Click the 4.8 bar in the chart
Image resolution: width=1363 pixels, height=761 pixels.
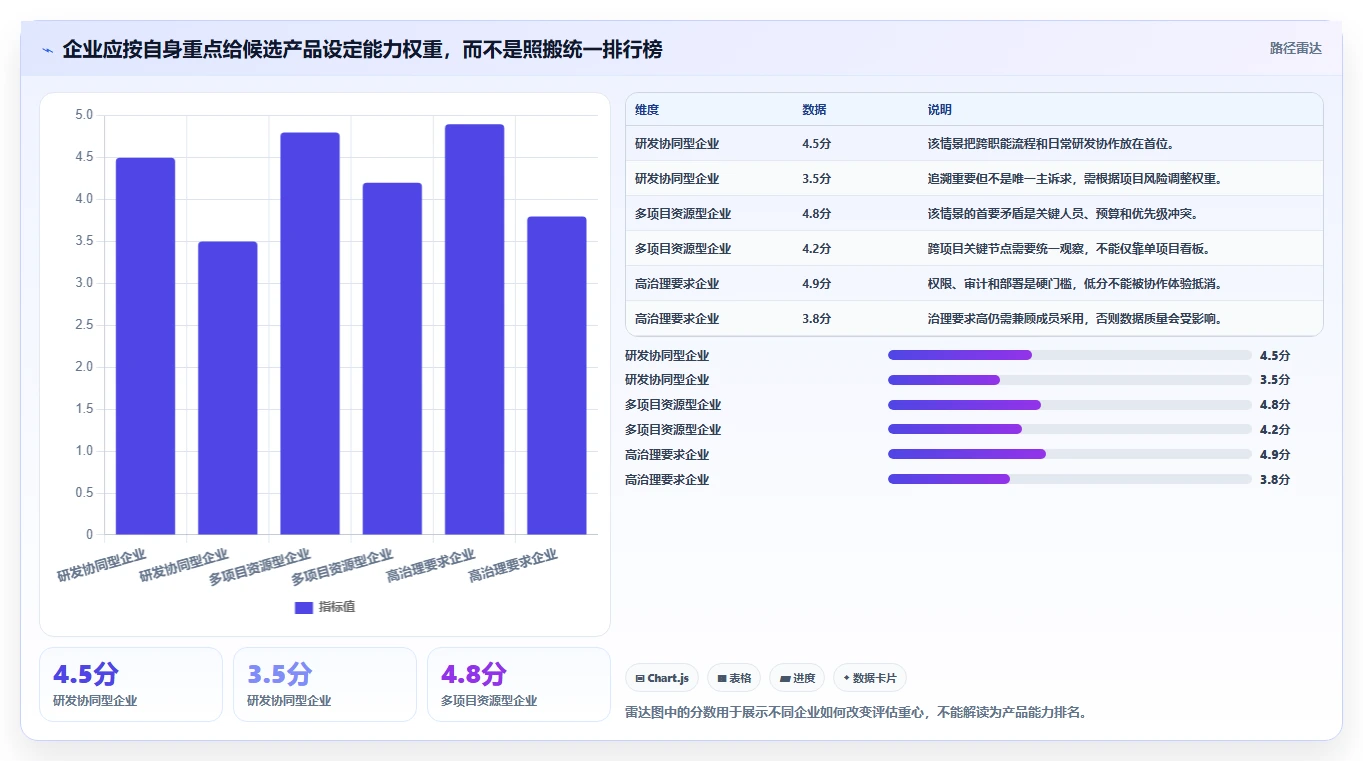tap(310, 333)
